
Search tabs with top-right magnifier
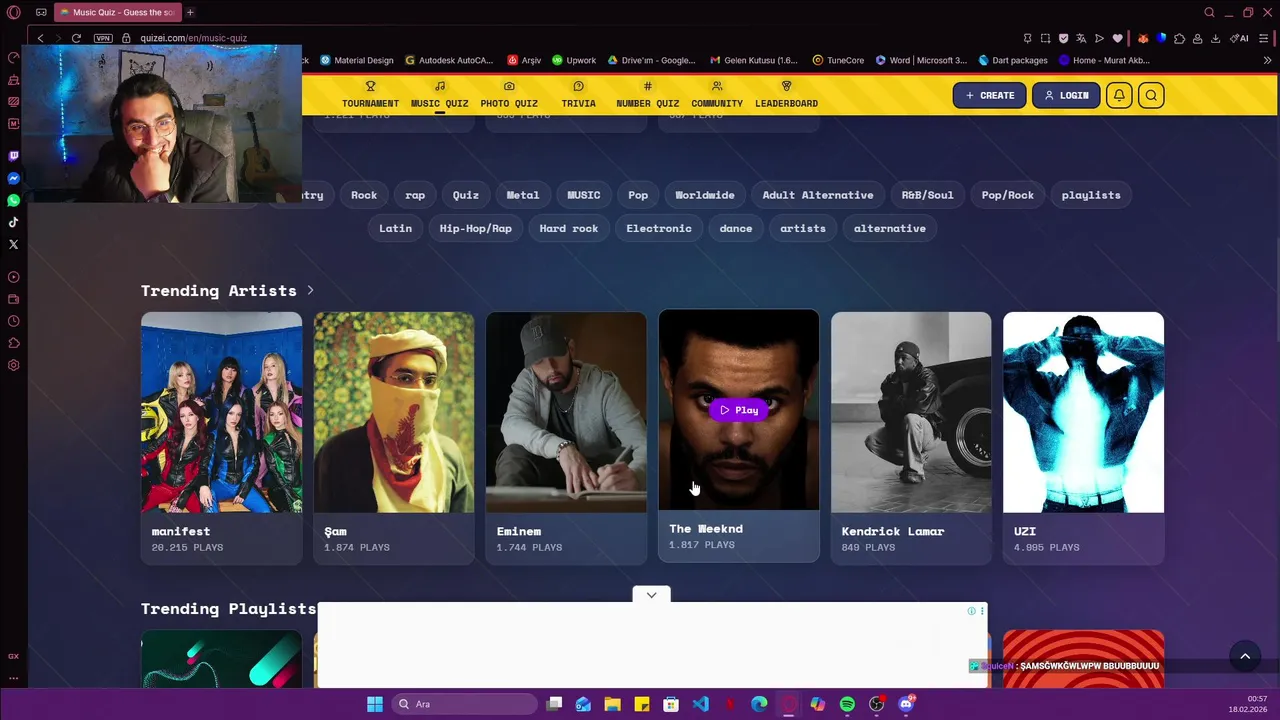click(1209, 12)
